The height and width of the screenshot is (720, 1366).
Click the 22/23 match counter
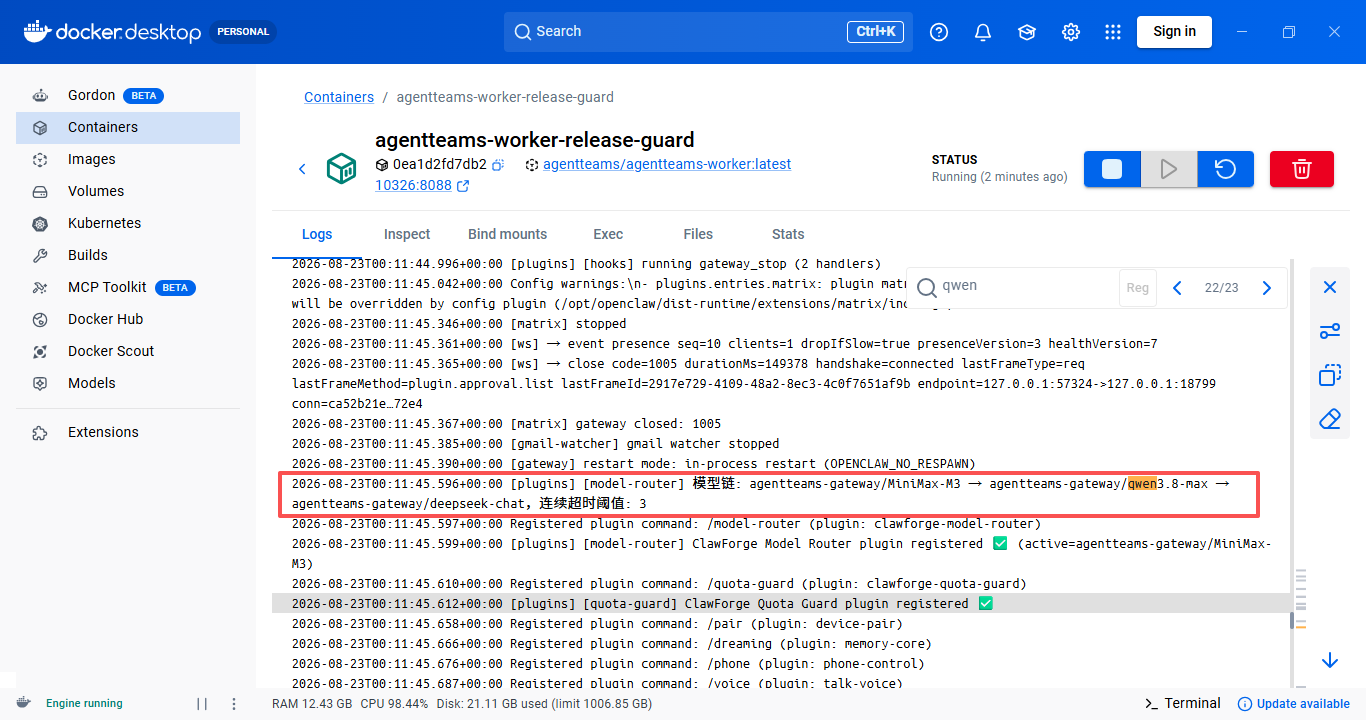pyautogui.click(x=1221, y=288)
